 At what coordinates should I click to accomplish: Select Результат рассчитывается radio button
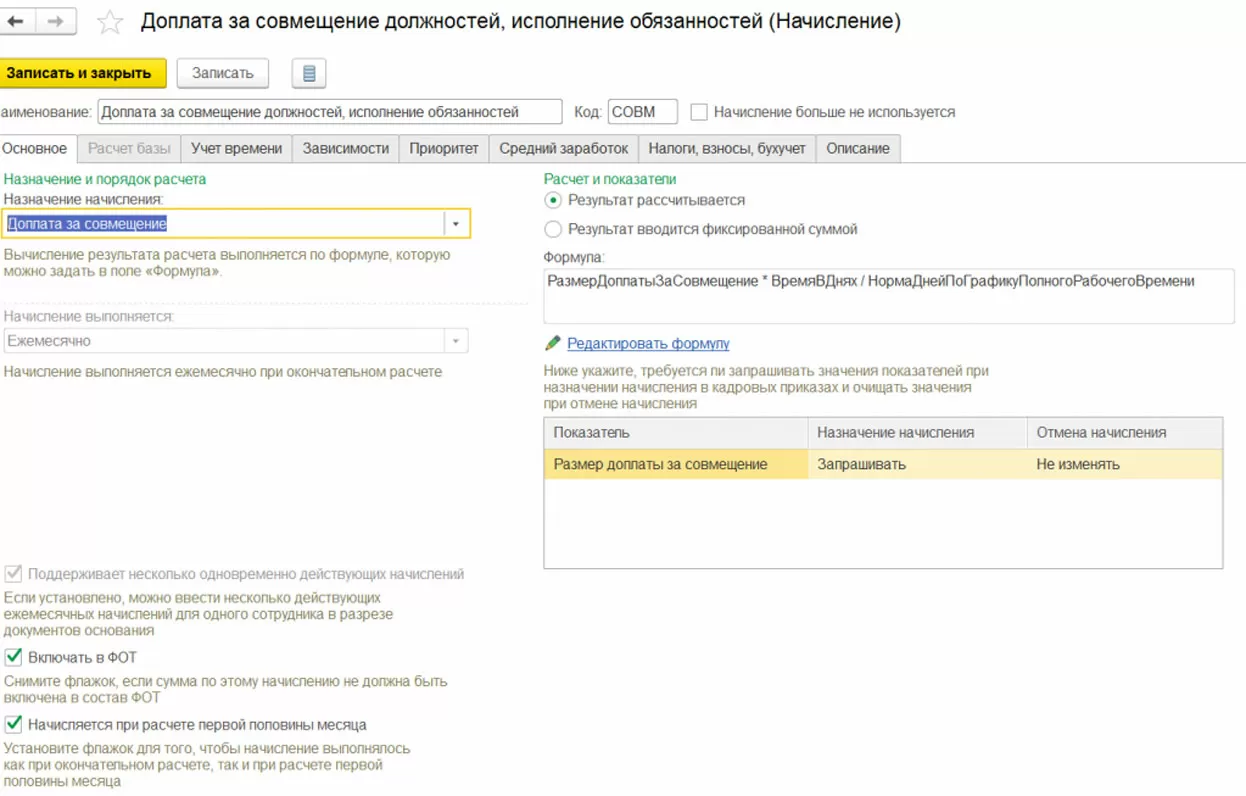pos(553,200)
